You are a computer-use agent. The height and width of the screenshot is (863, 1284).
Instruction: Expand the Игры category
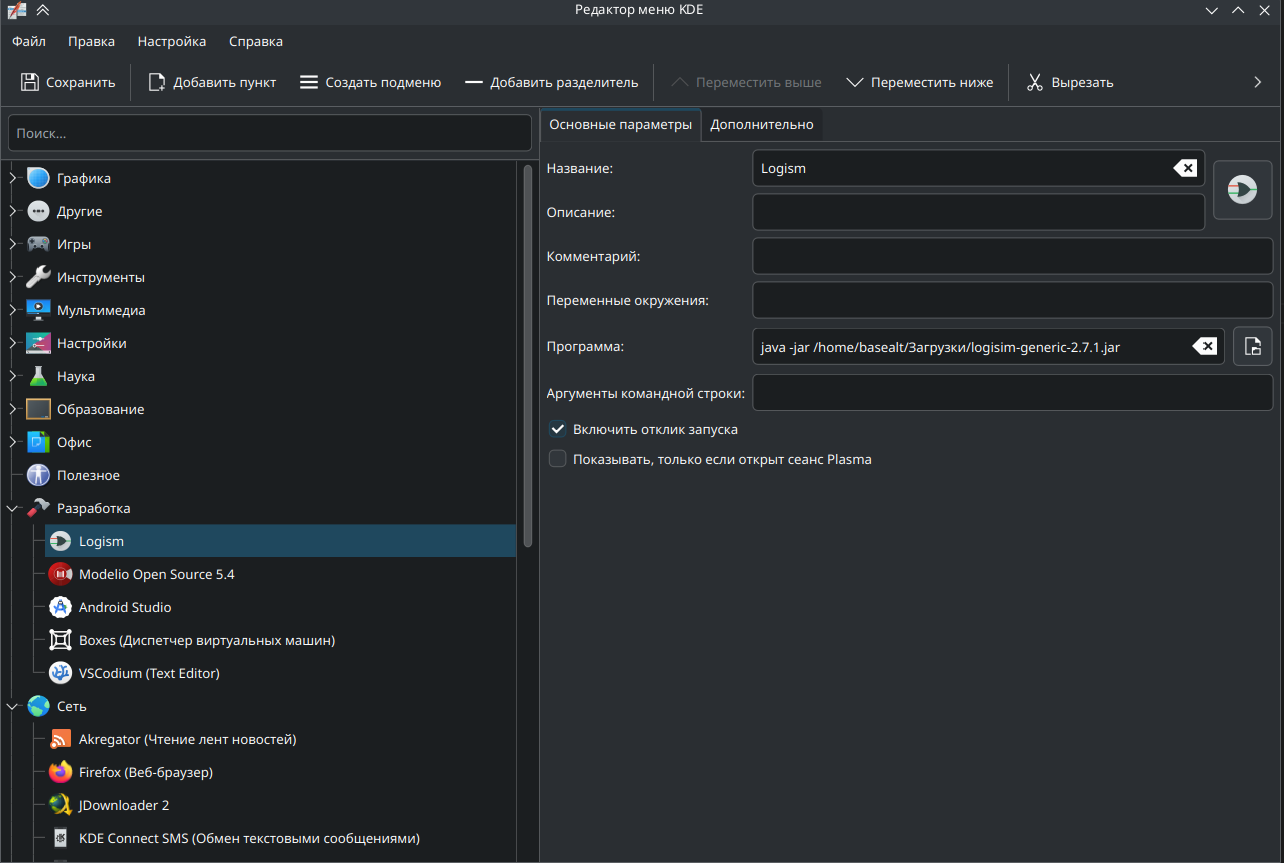(13, 244)
